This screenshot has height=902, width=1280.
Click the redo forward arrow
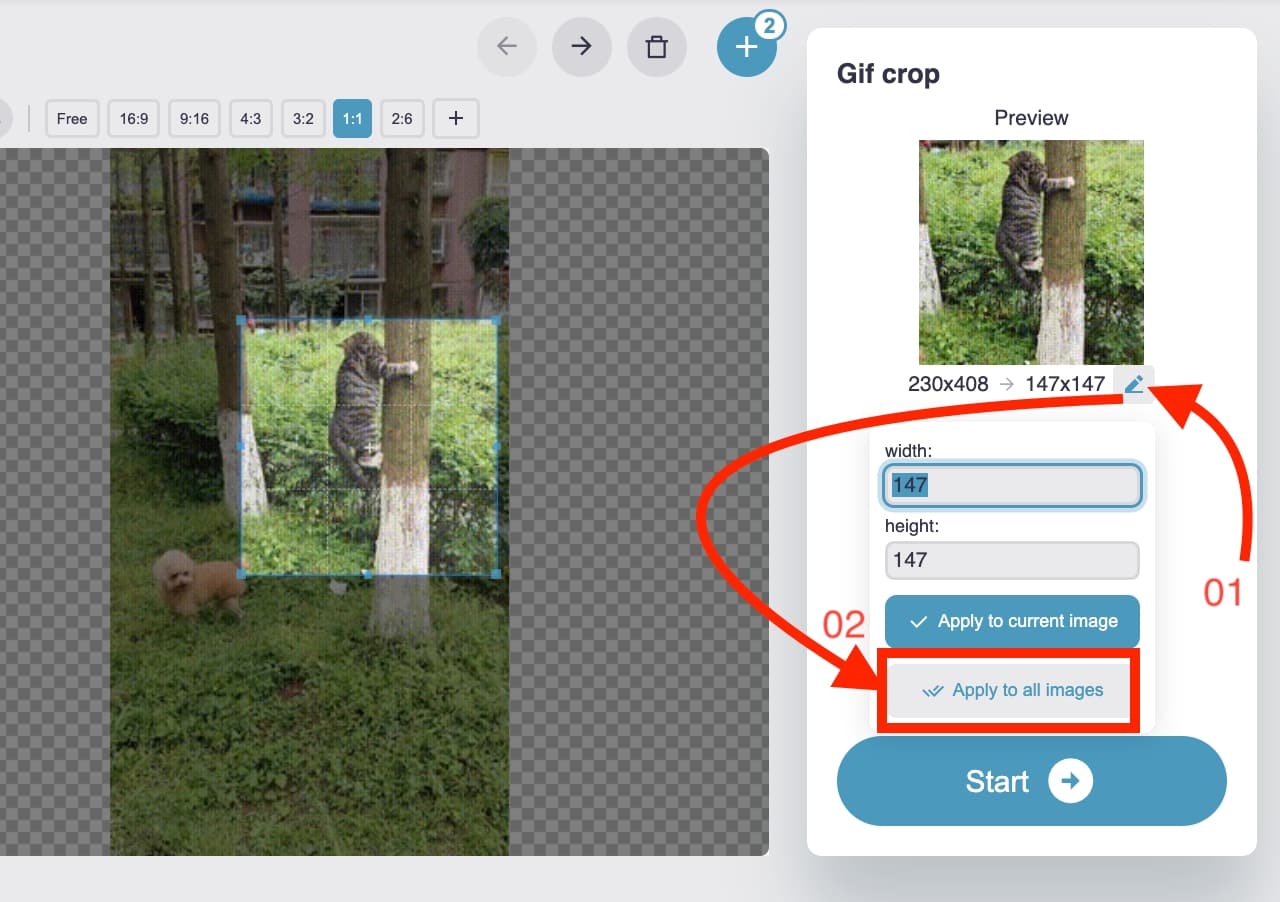[x=582, y=46]
